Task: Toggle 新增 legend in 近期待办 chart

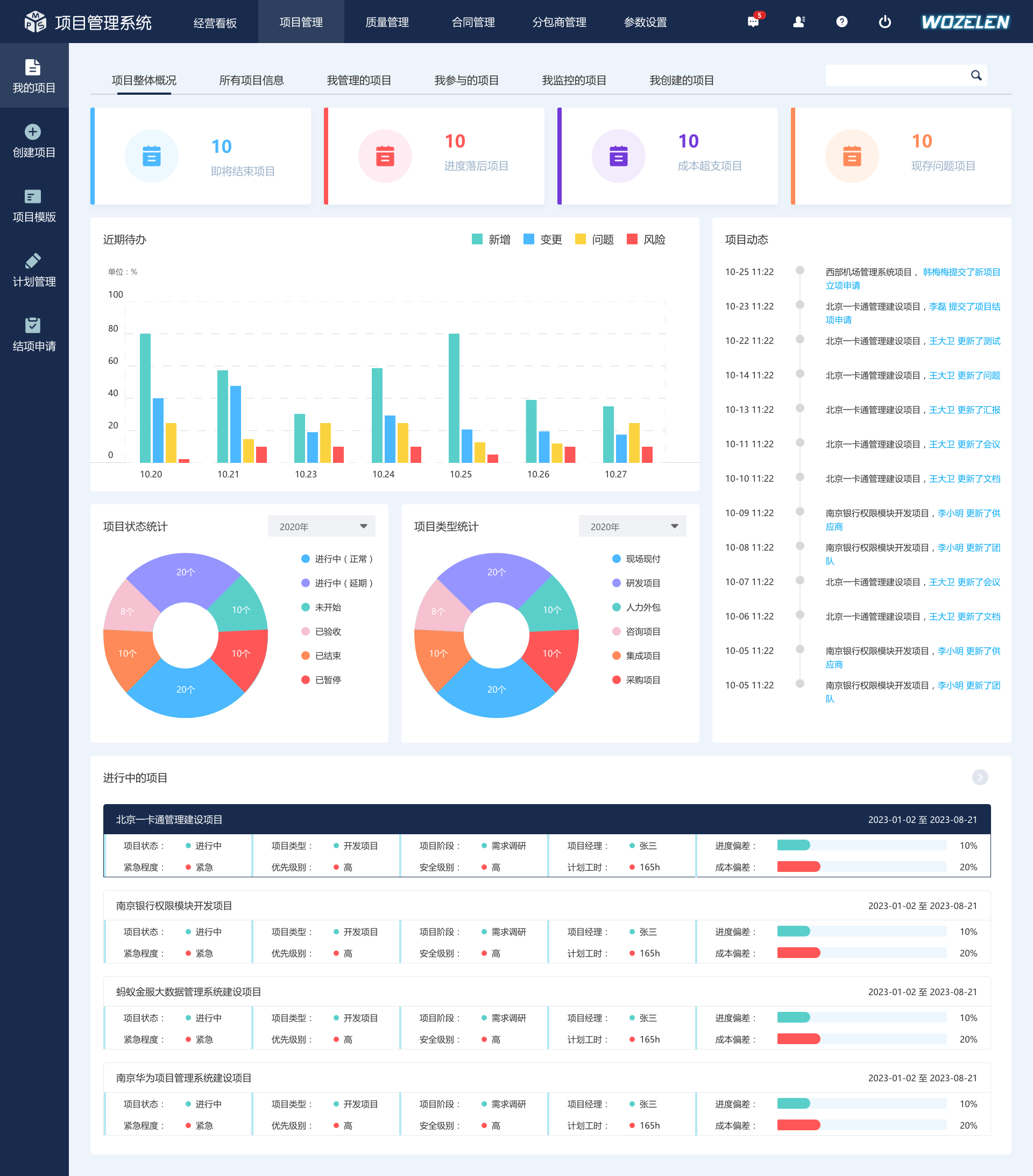Action: (x=491, y=240)
